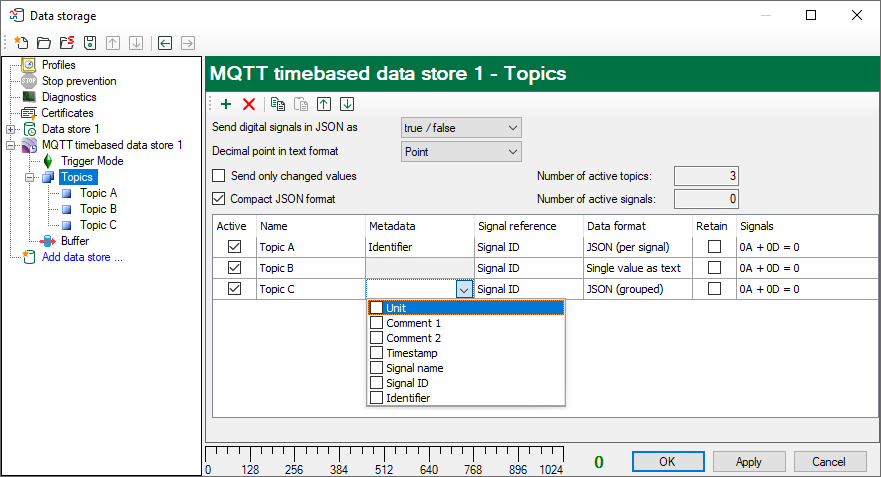Click the grey up arrow toolbar icon
Image resolution: width=881 pixels, height=477 pixels.
coord(113,43)
